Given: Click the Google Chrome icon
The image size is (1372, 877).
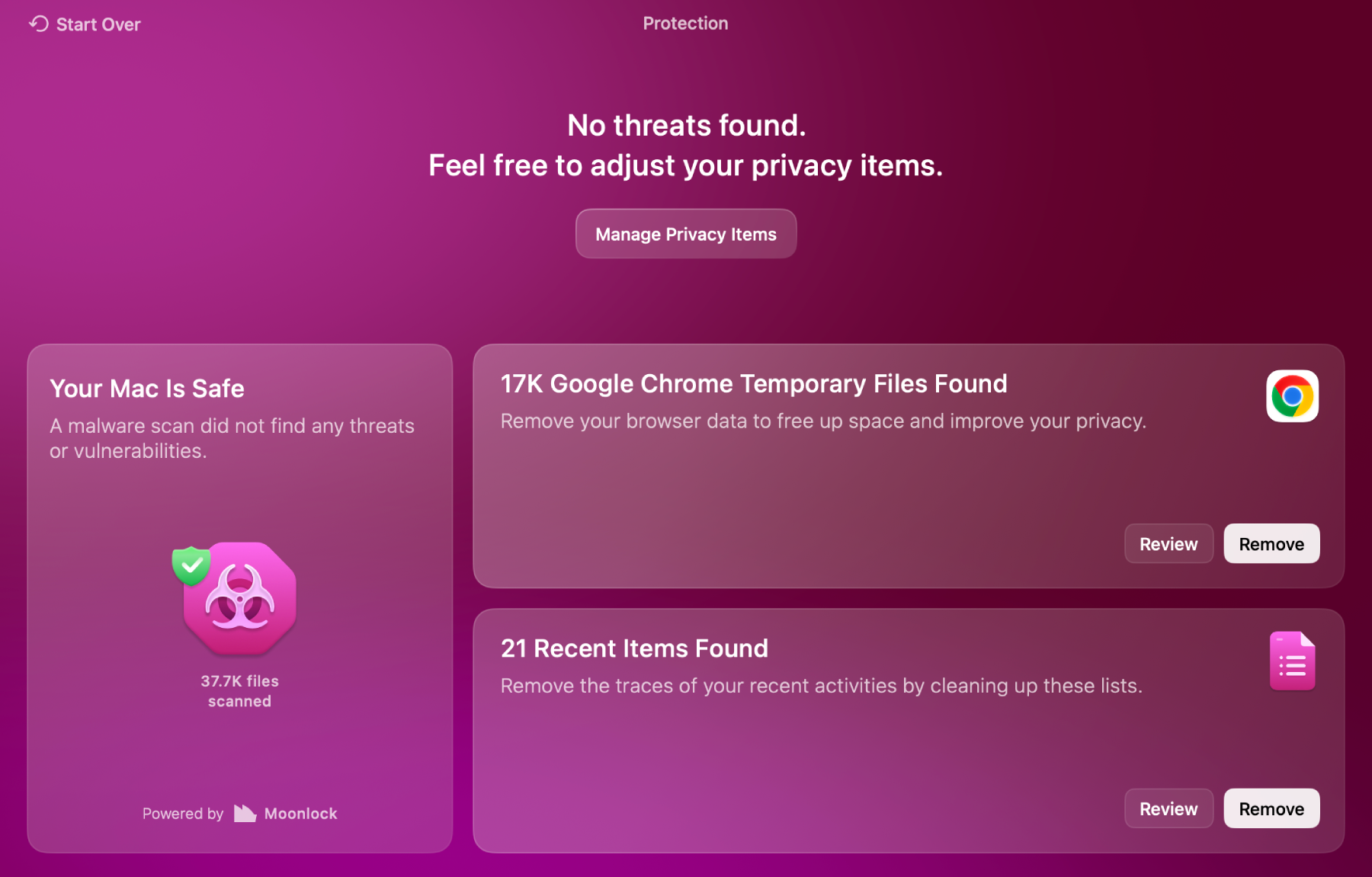Looking at the screenshot, I should (x=1292, y=395).
